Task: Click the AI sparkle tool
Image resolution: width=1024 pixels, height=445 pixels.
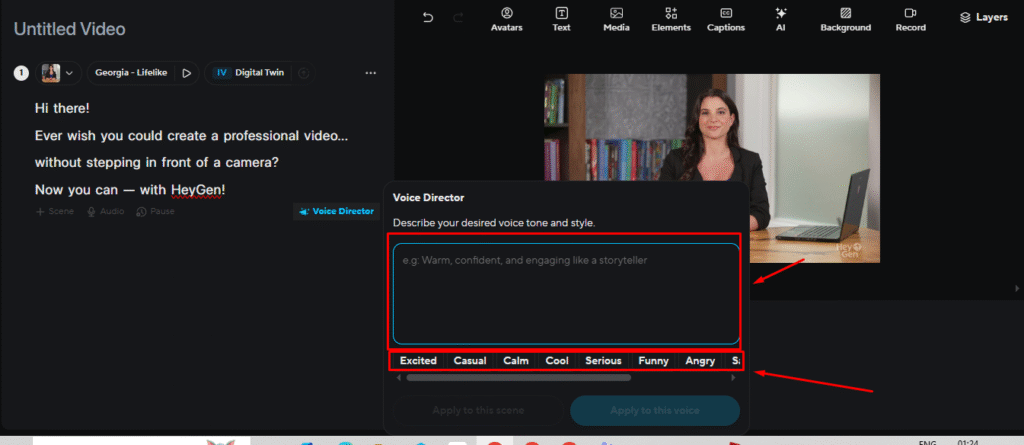Action: tap(780, 18)
